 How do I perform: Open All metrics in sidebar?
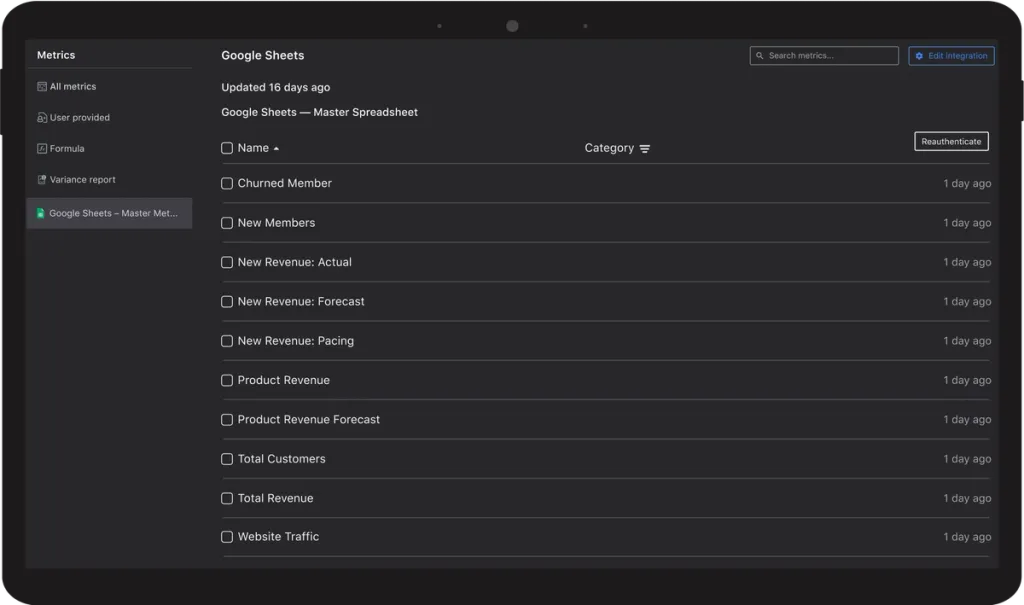72,86
